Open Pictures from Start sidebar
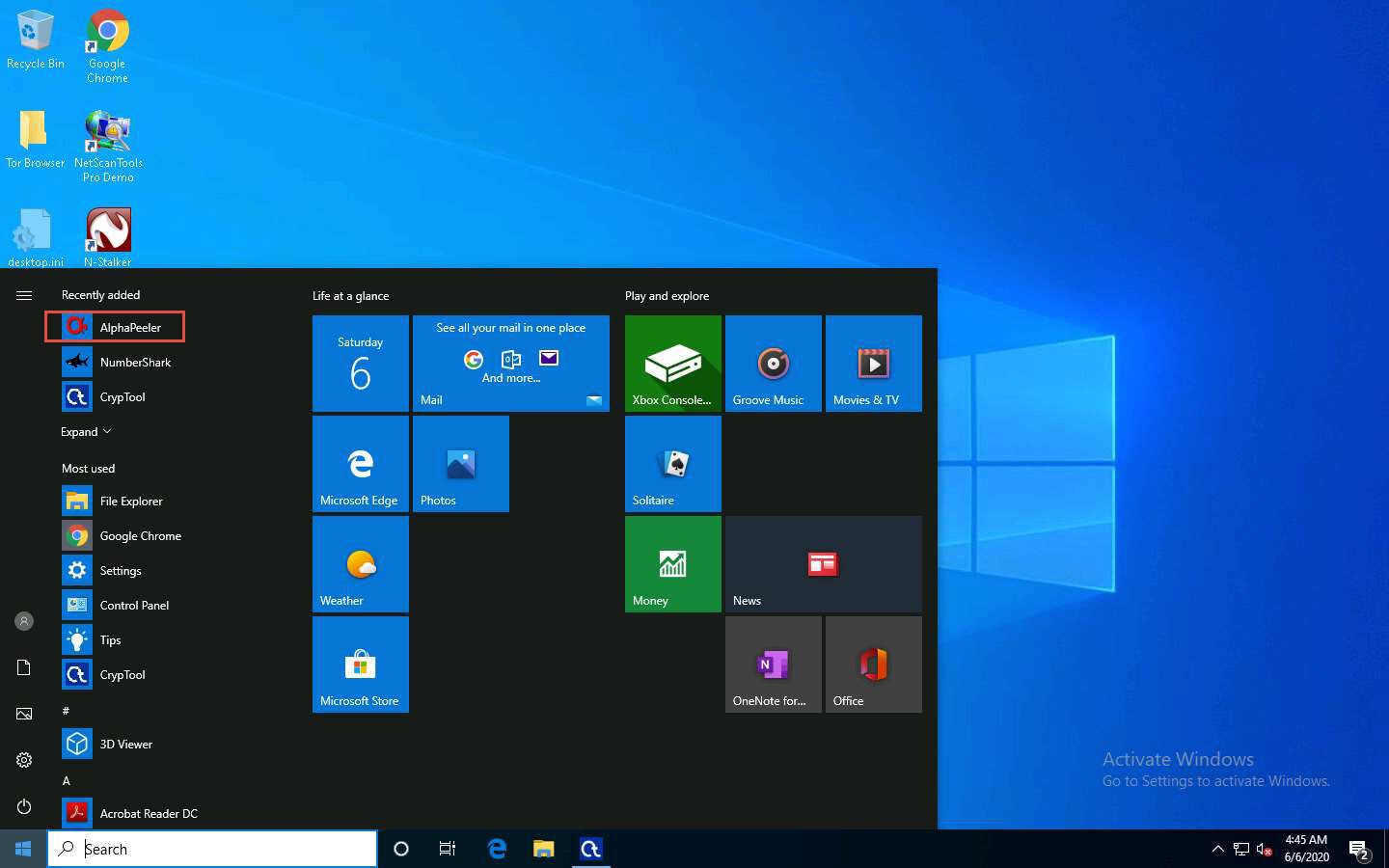 [x=24, y=714]
